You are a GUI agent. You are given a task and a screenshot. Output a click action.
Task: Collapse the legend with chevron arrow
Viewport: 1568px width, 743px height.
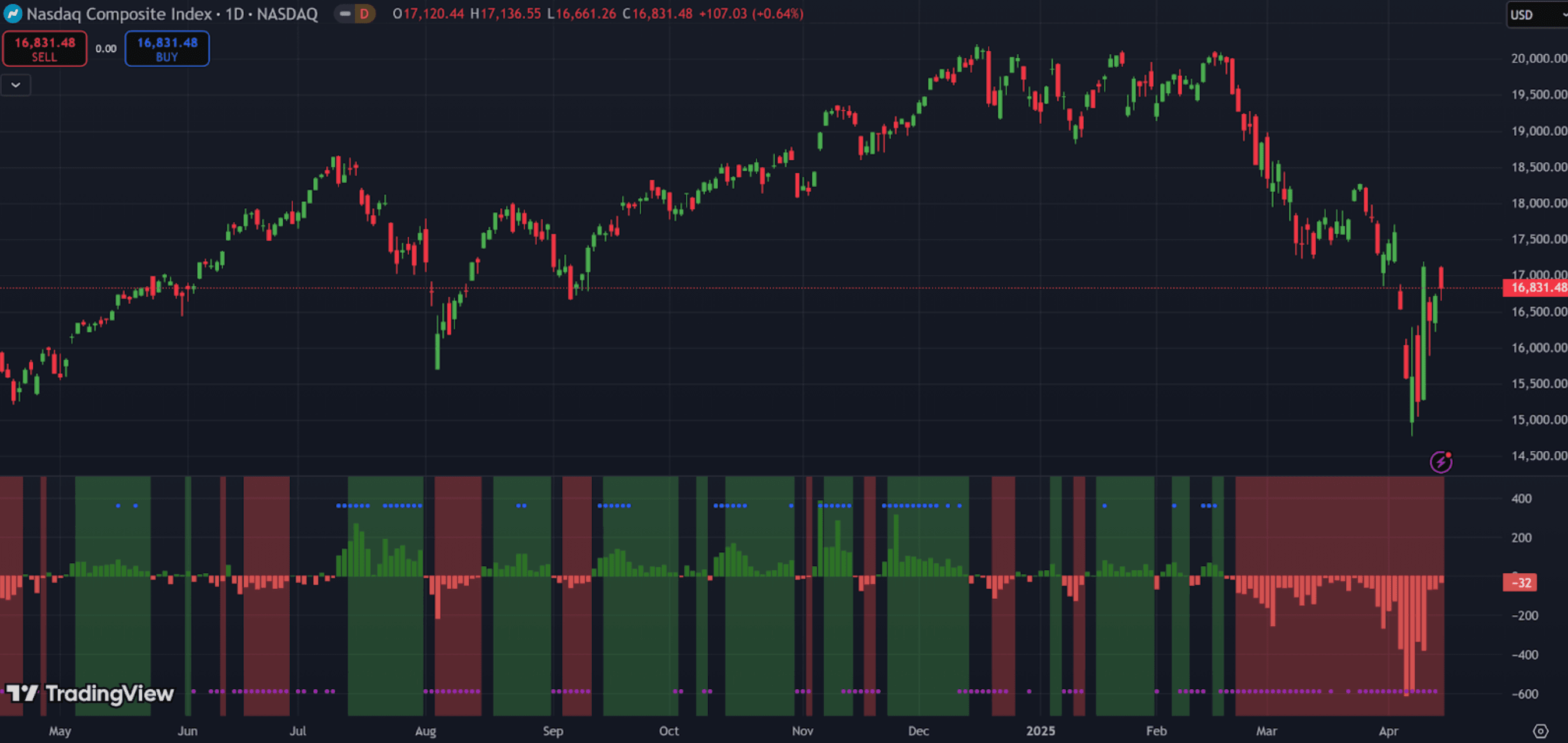(16, 85)
